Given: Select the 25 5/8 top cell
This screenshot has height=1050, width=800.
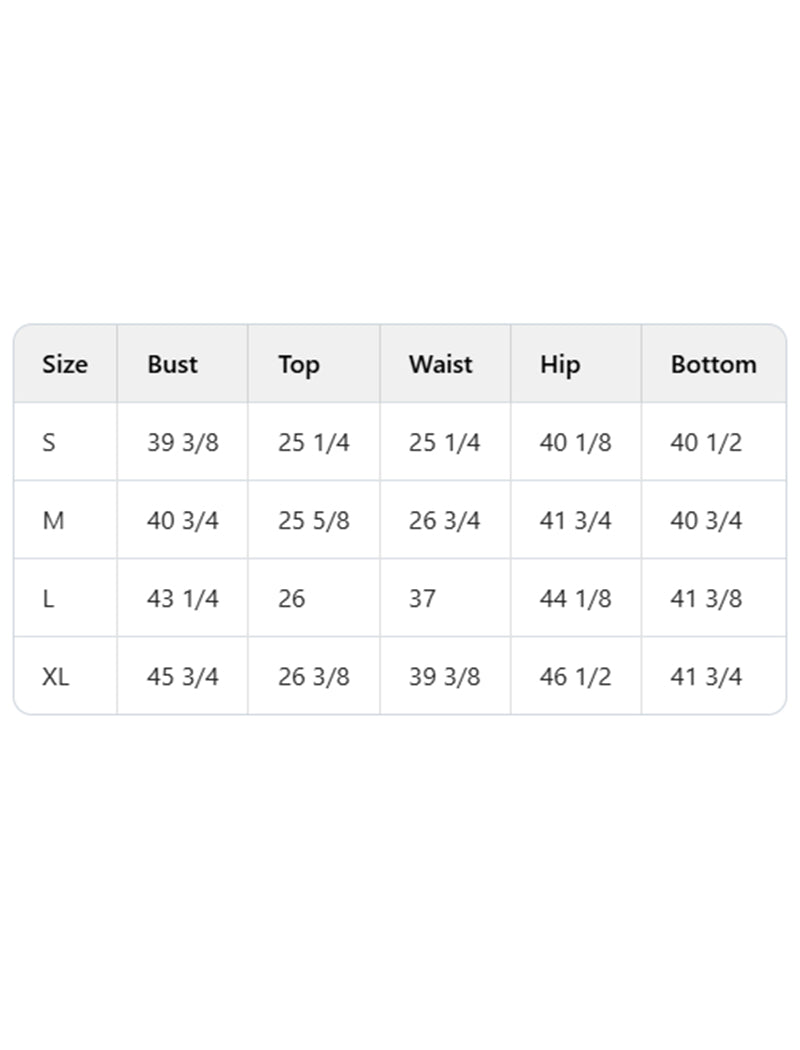Looking at the screenshot, I should pos(314,520).
